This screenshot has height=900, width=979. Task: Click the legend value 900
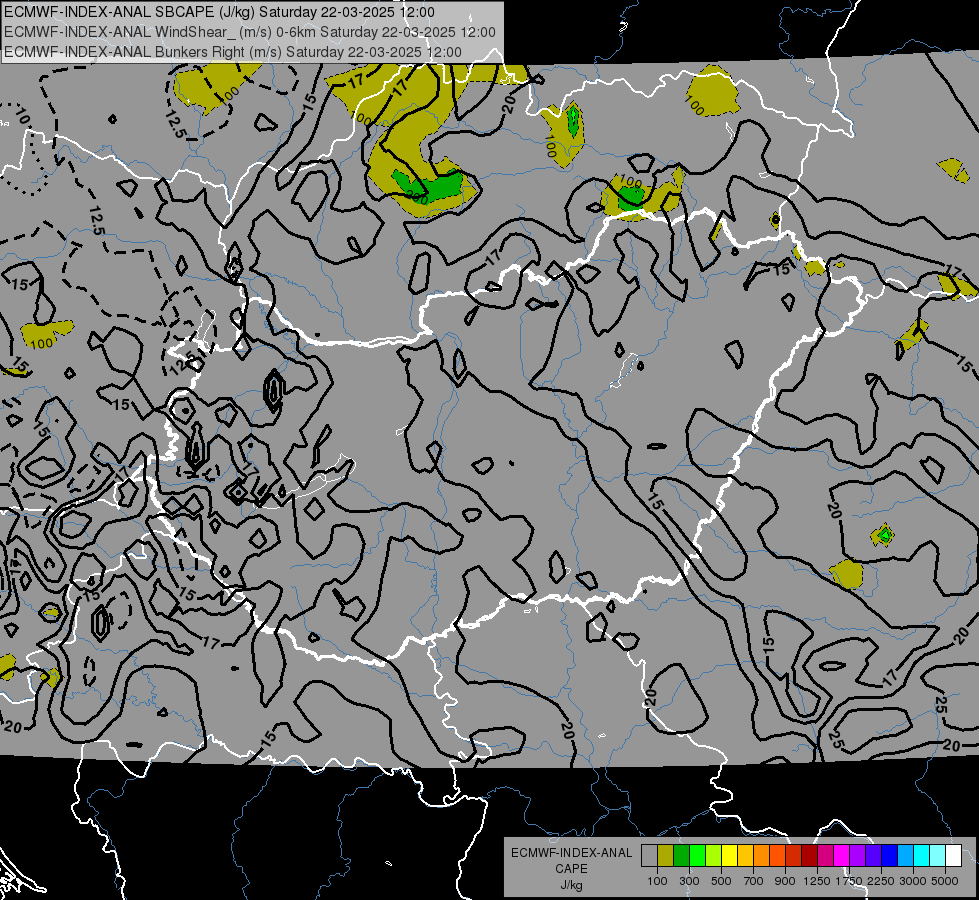[x=785, y=881]
